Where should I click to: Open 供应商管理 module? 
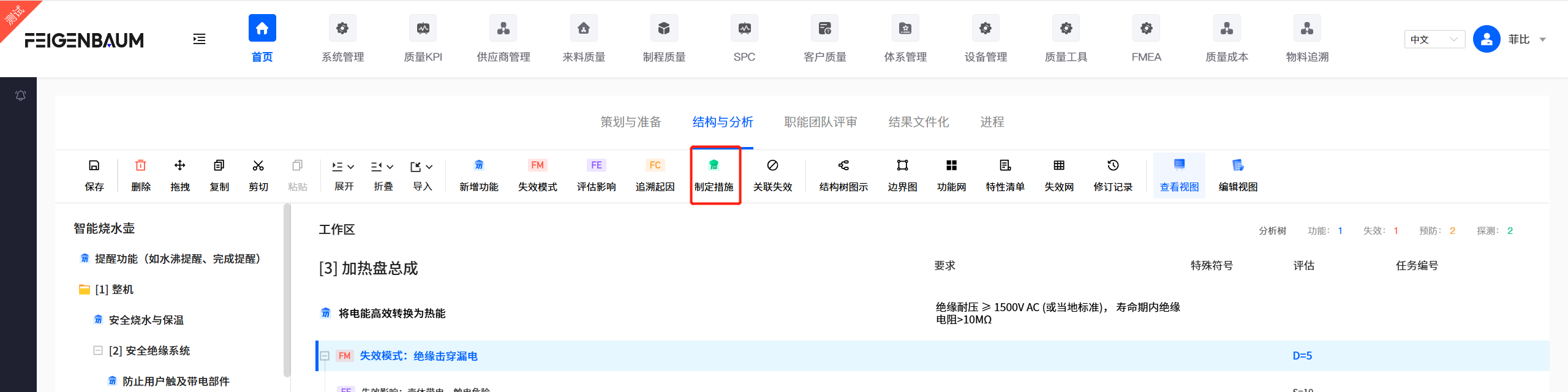[x=503, y=39]
